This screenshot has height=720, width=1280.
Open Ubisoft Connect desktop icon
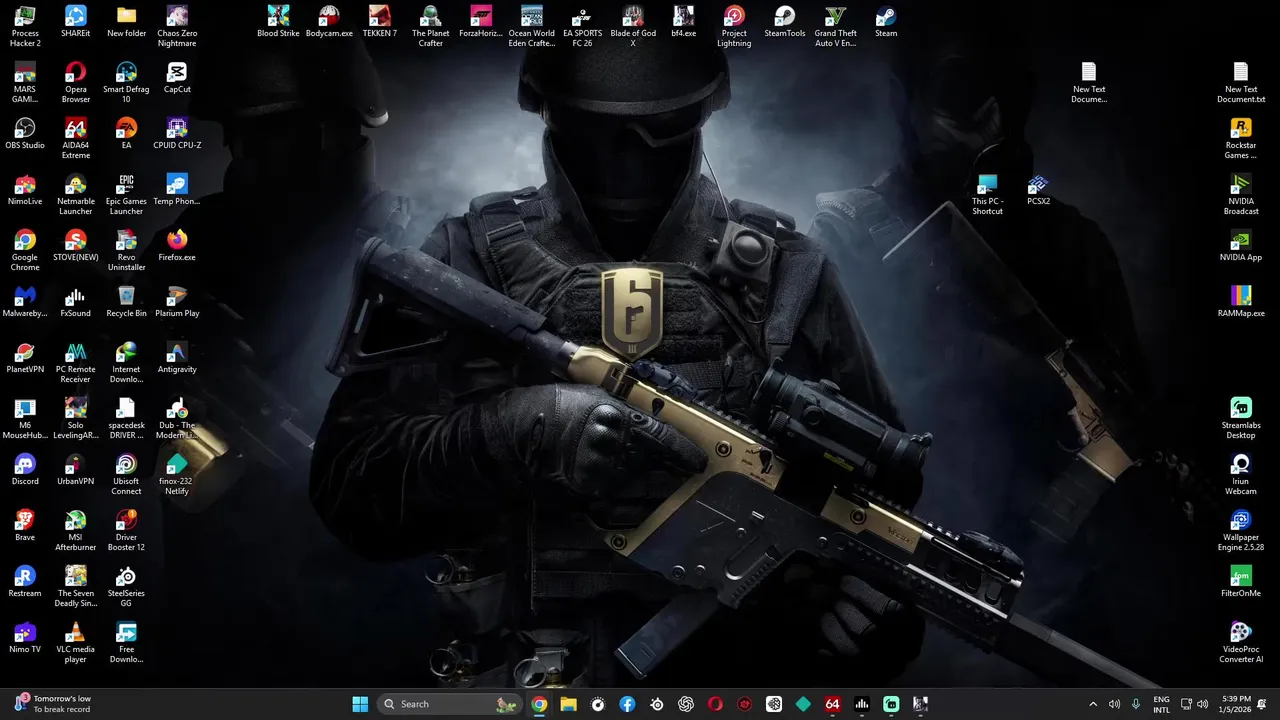click(126, 474)
